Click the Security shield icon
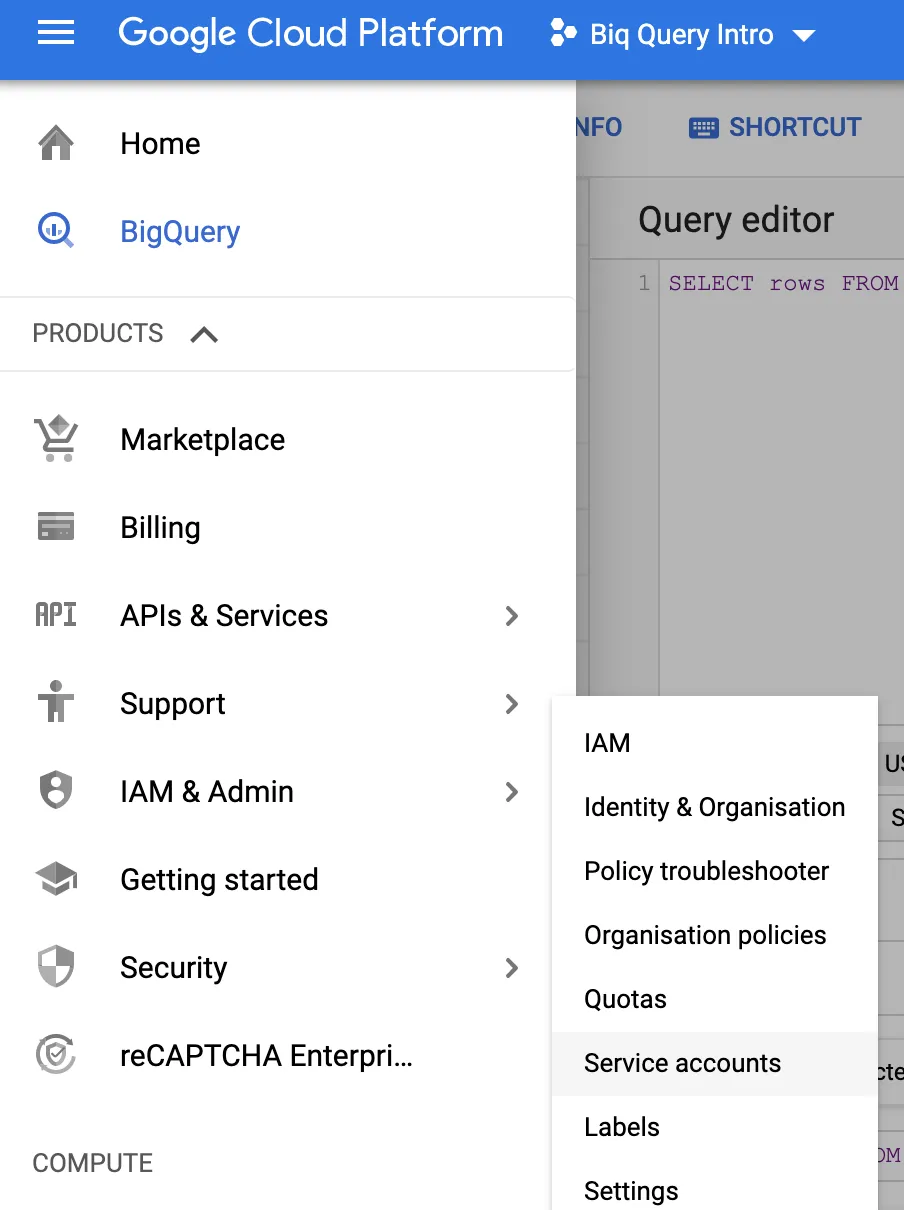The image size is (904, 1210). point(56,967)
